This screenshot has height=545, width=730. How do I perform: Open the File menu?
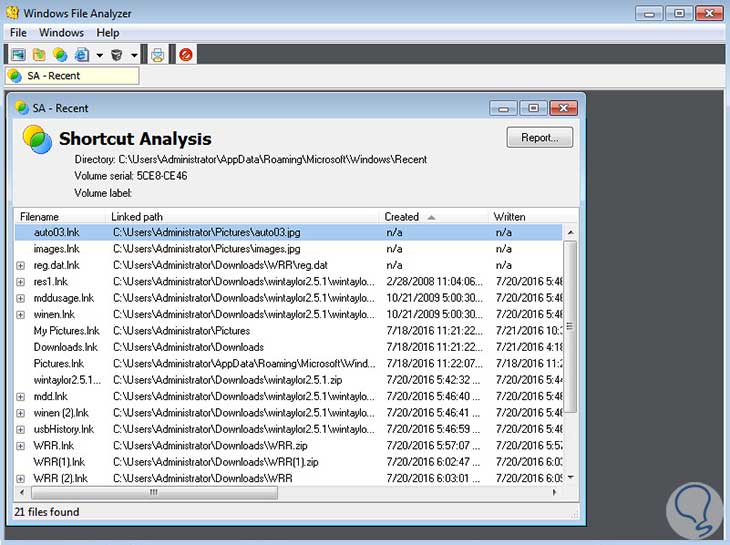[x=18, y=33]
